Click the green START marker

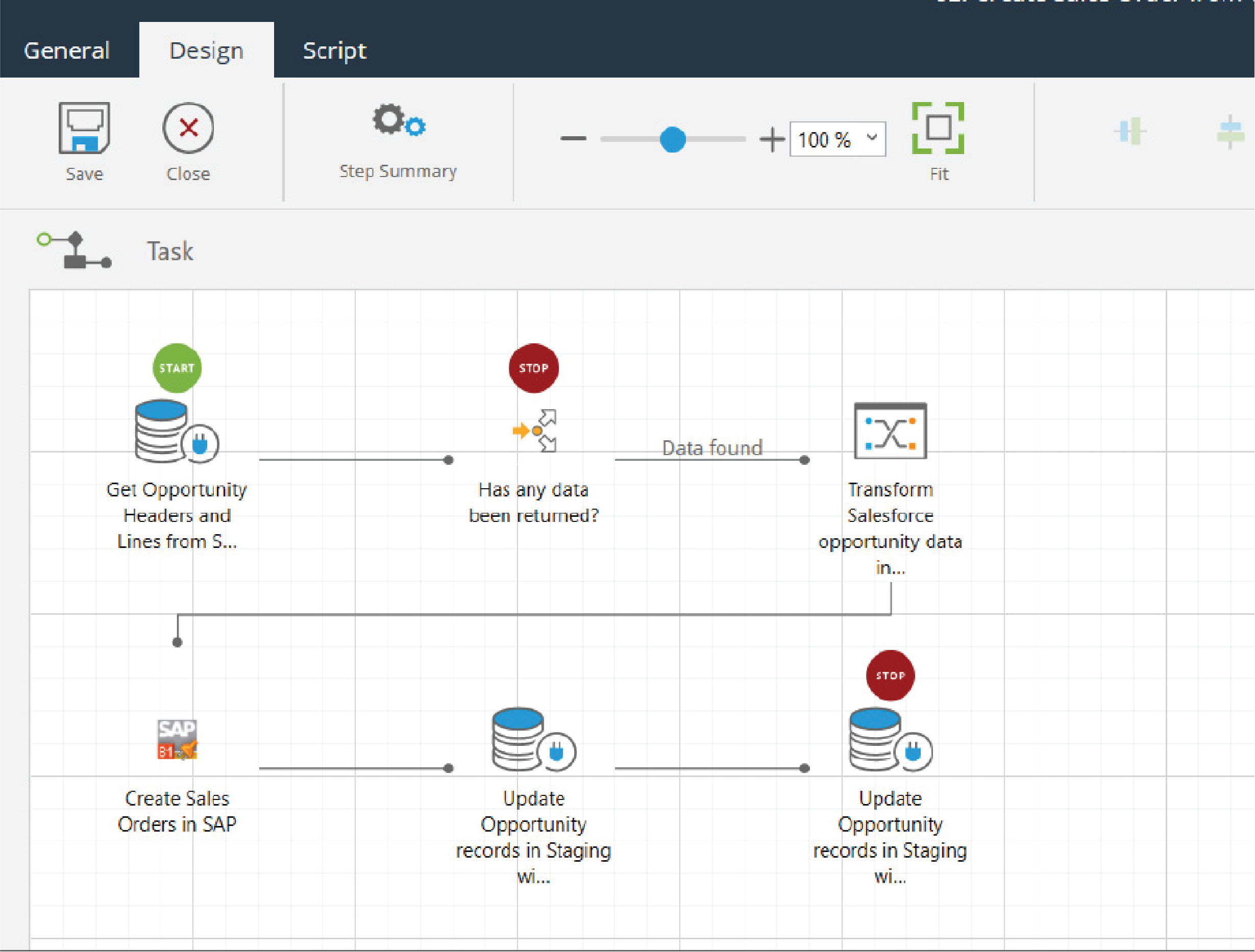(x=177, y=368)
